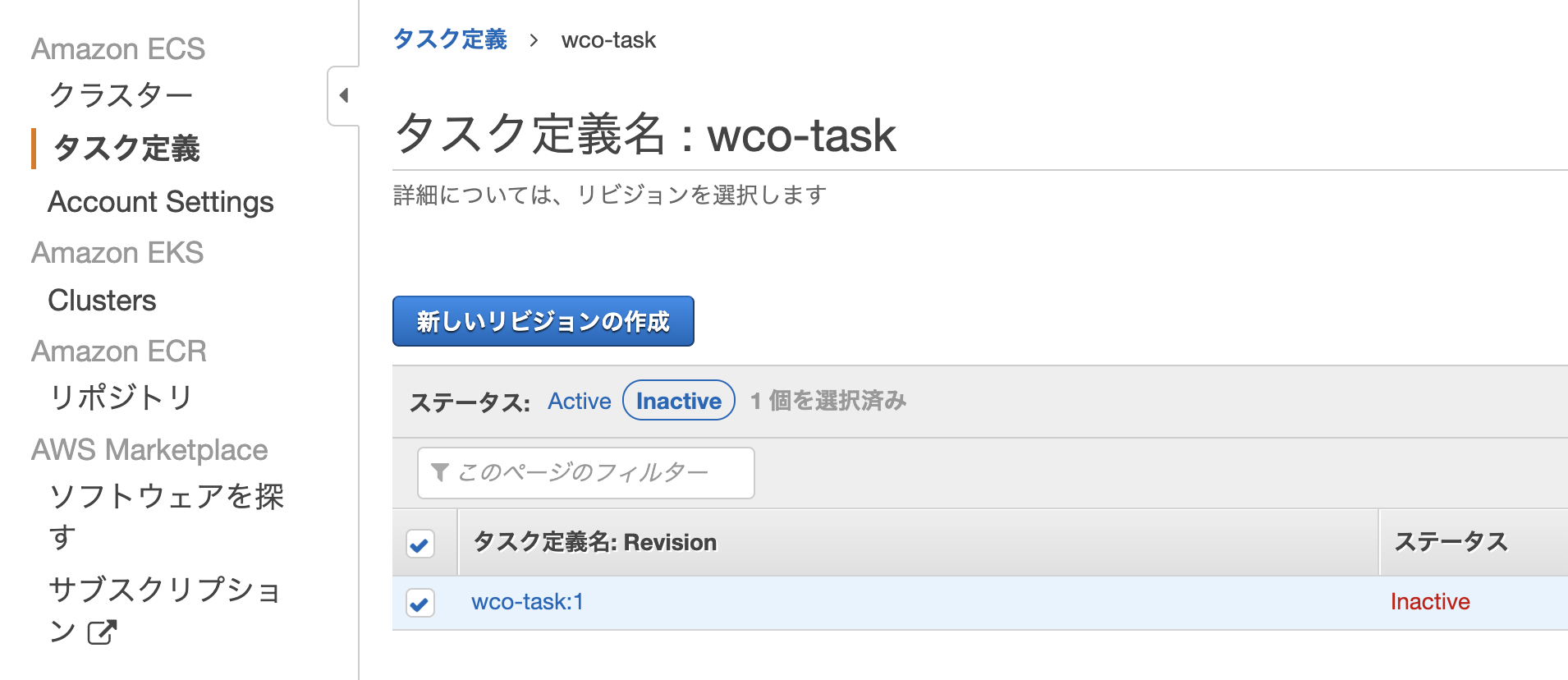Open the wco-task:1 revision details
This screenshot has width=1568, height=680.
[527, 602]
